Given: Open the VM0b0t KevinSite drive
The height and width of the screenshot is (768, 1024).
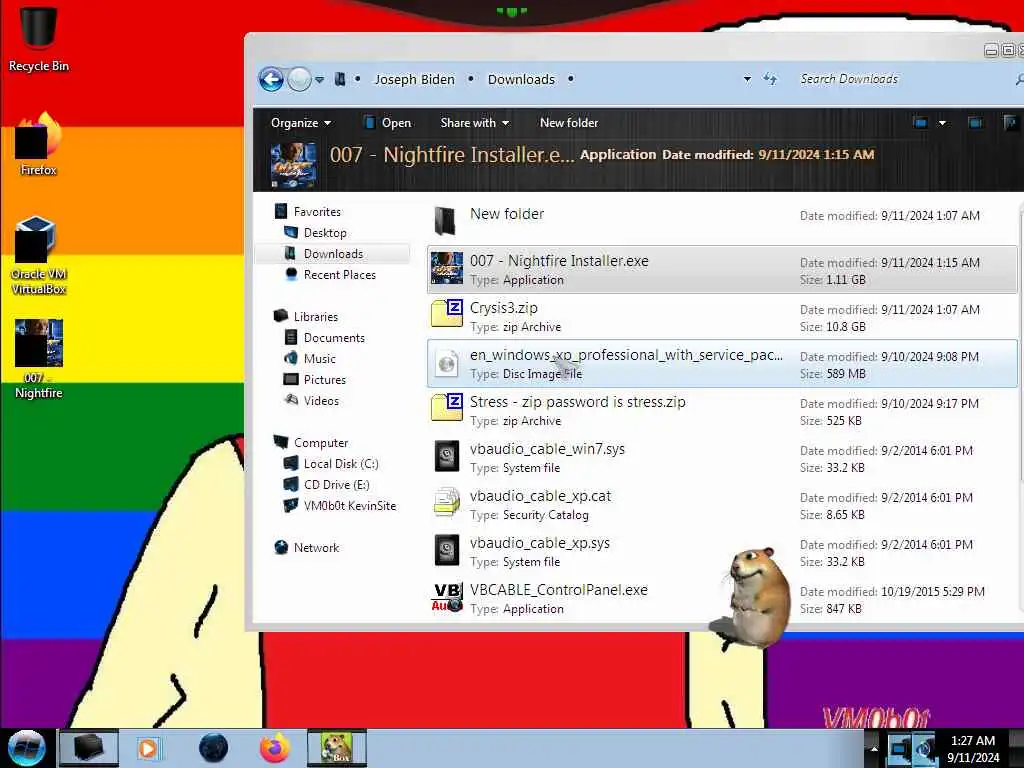Looking at the screenshot, I should click(340, 505).
